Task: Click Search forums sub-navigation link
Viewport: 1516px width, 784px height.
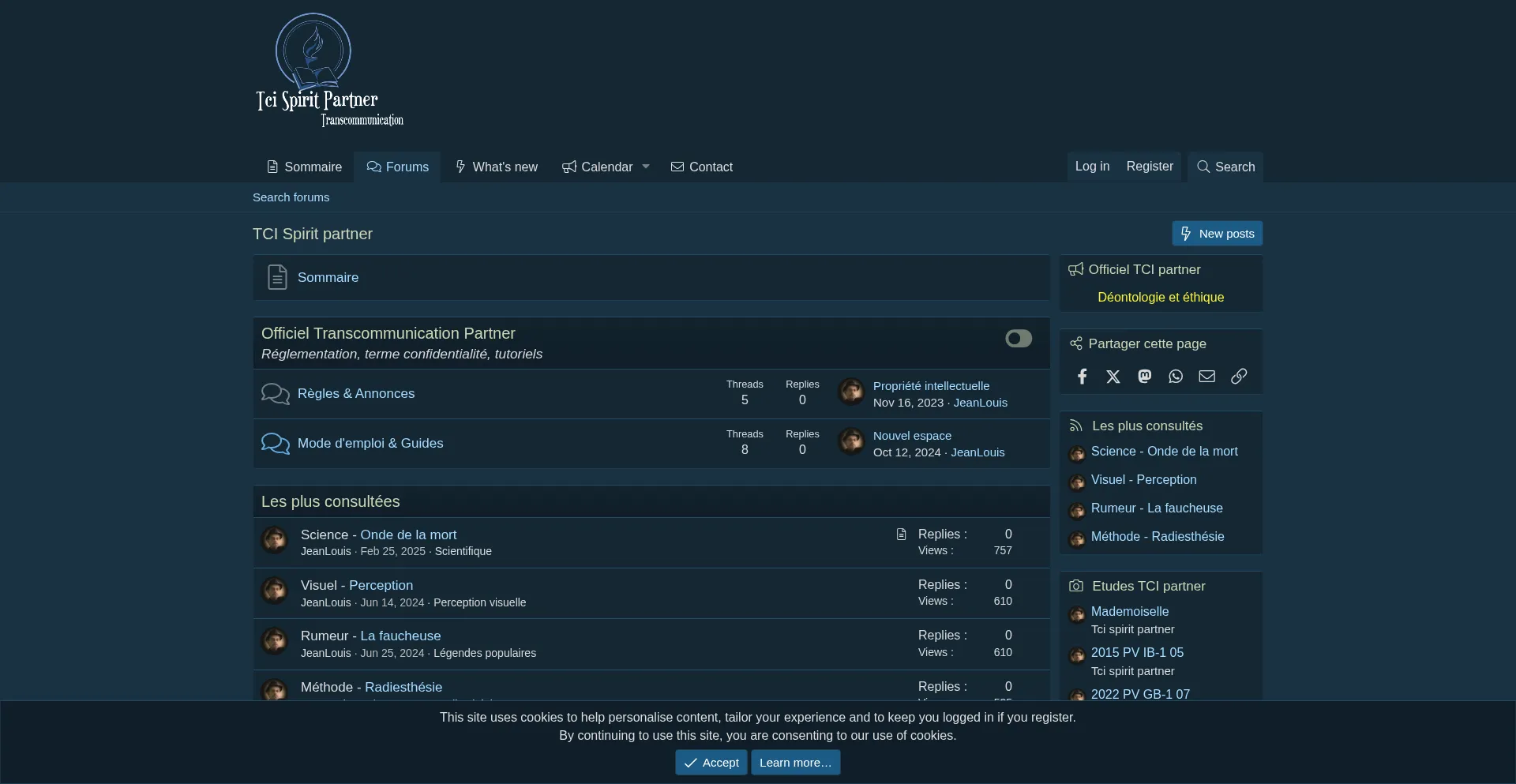Action: (x=291, y=197)
